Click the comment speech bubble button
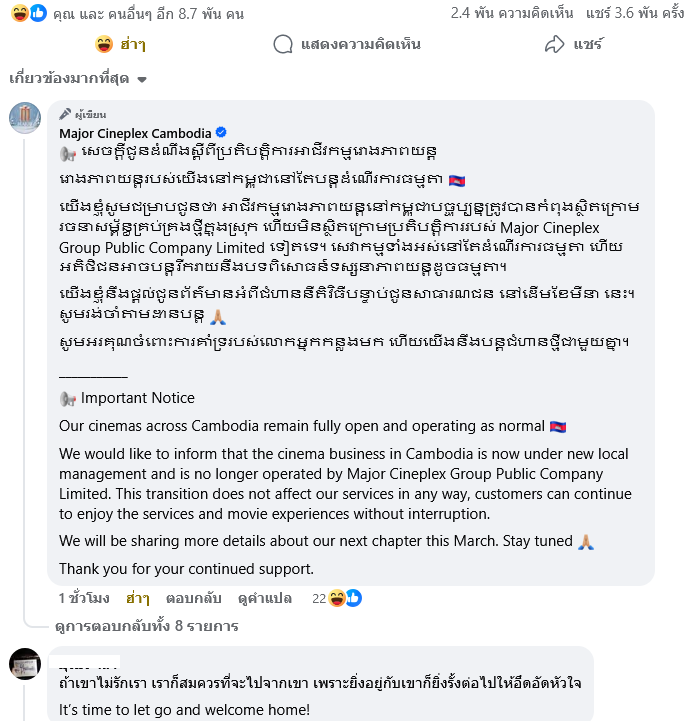This screenshot has height=721, width=688. click(346, 44)
